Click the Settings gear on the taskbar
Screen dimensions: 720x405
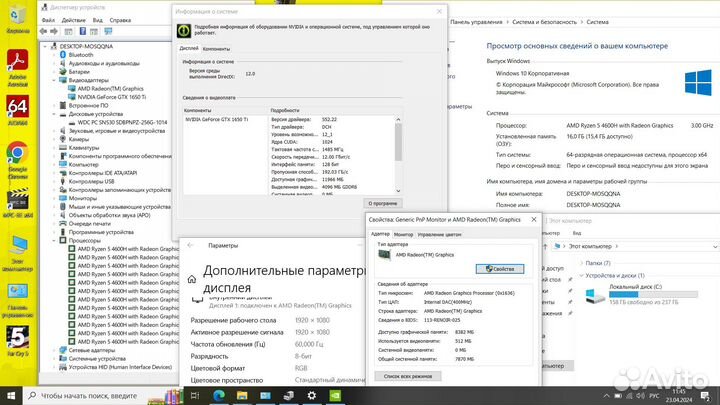312,395
